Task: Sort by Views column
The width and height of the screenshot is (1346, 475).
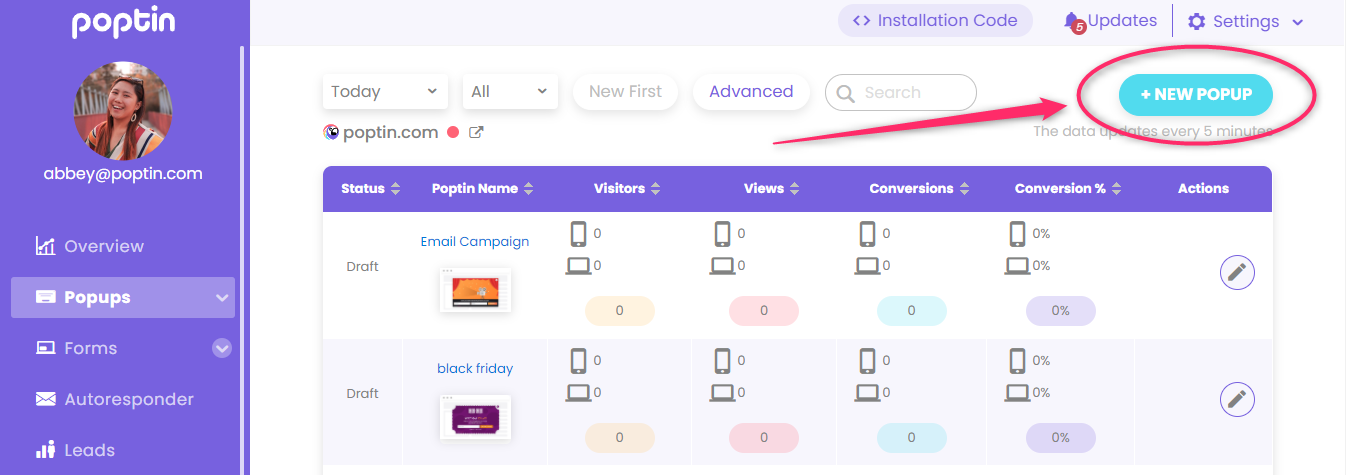Action: coord(772,188)
